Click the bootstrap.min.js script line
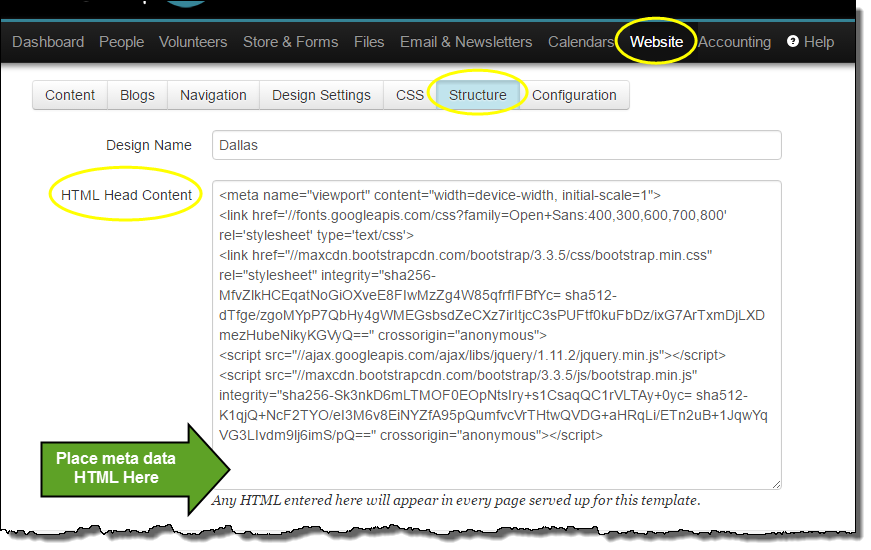871x550 pixels. tap(458, 376)
